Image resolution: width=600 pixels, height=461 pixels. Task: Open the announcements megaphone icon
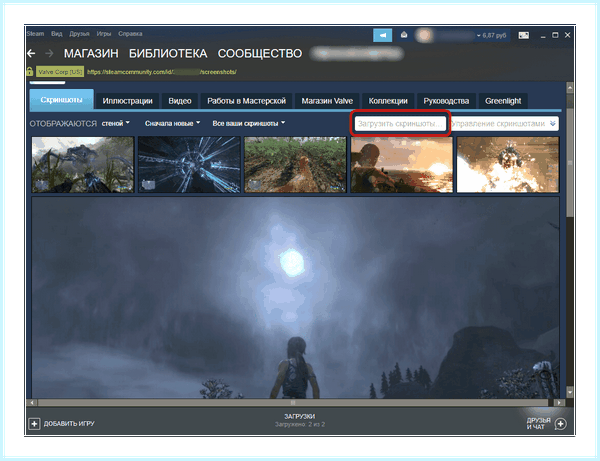pyautogui.click(x=382, y=35)
